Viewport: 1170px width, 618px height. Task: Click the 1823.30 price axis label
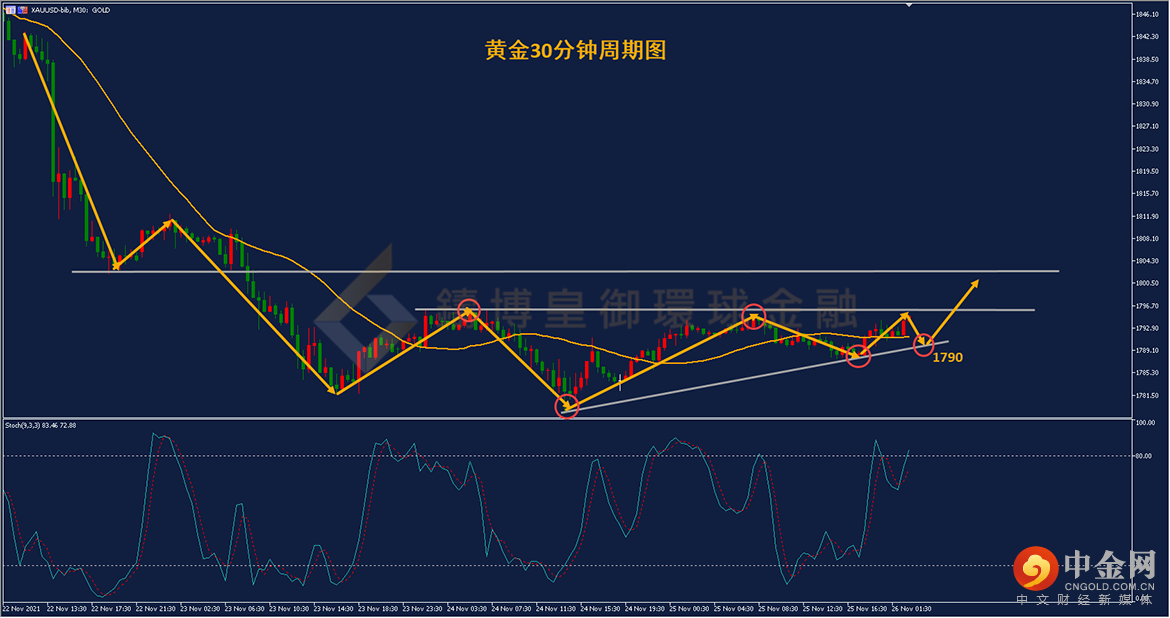(1147, 149)
